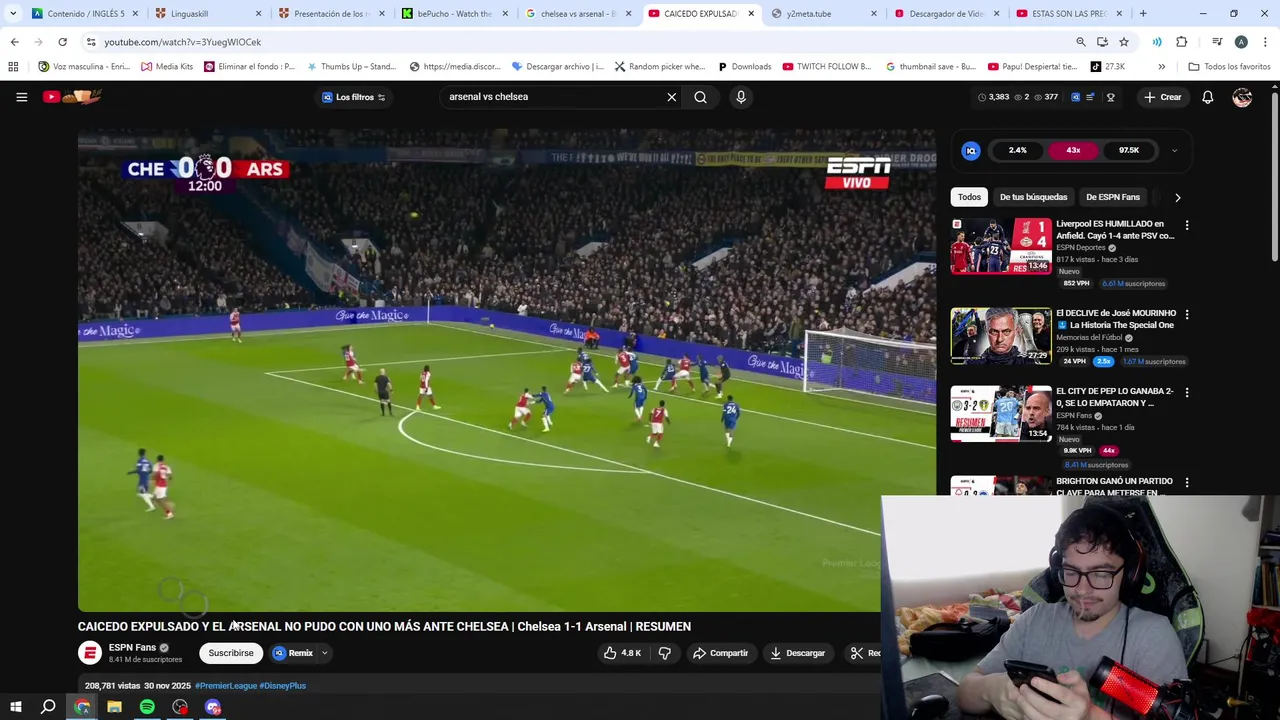Screen dimensions: 1280x720
Task: Select the 2.4% vidIQ metric pill
Action: [x=1017, y=150]
